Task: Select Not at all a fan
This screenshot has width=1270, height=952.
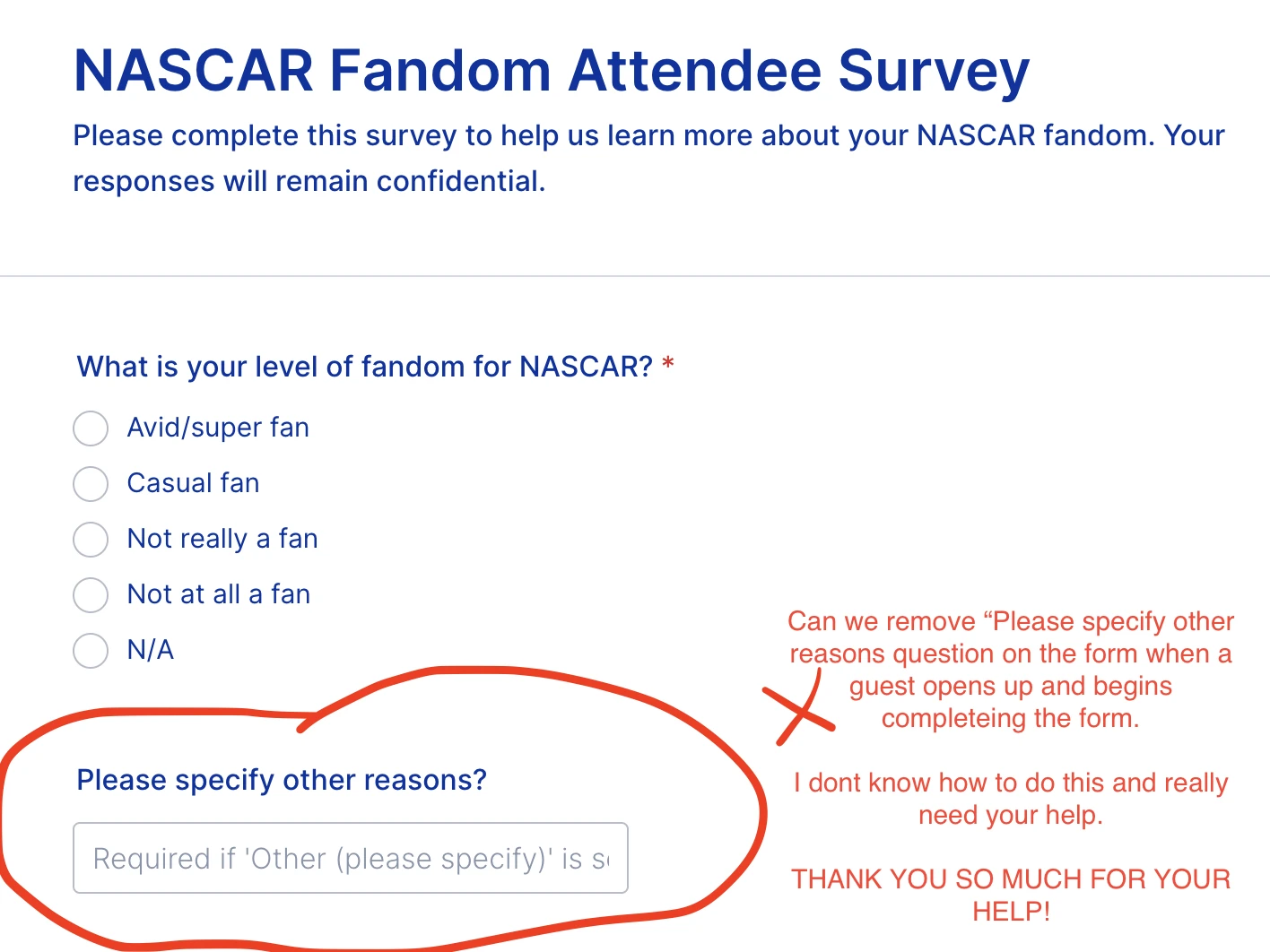Action: [90, 595]
